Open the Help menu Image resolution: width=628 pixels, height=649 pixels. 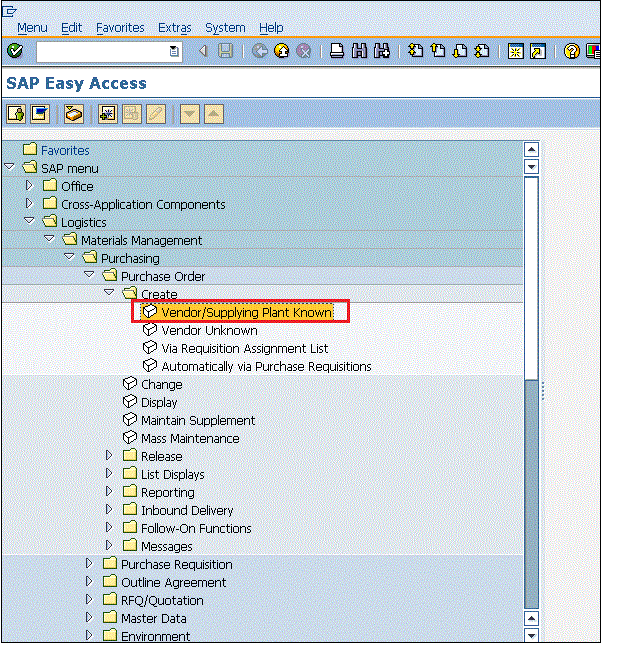coord(271,28)
